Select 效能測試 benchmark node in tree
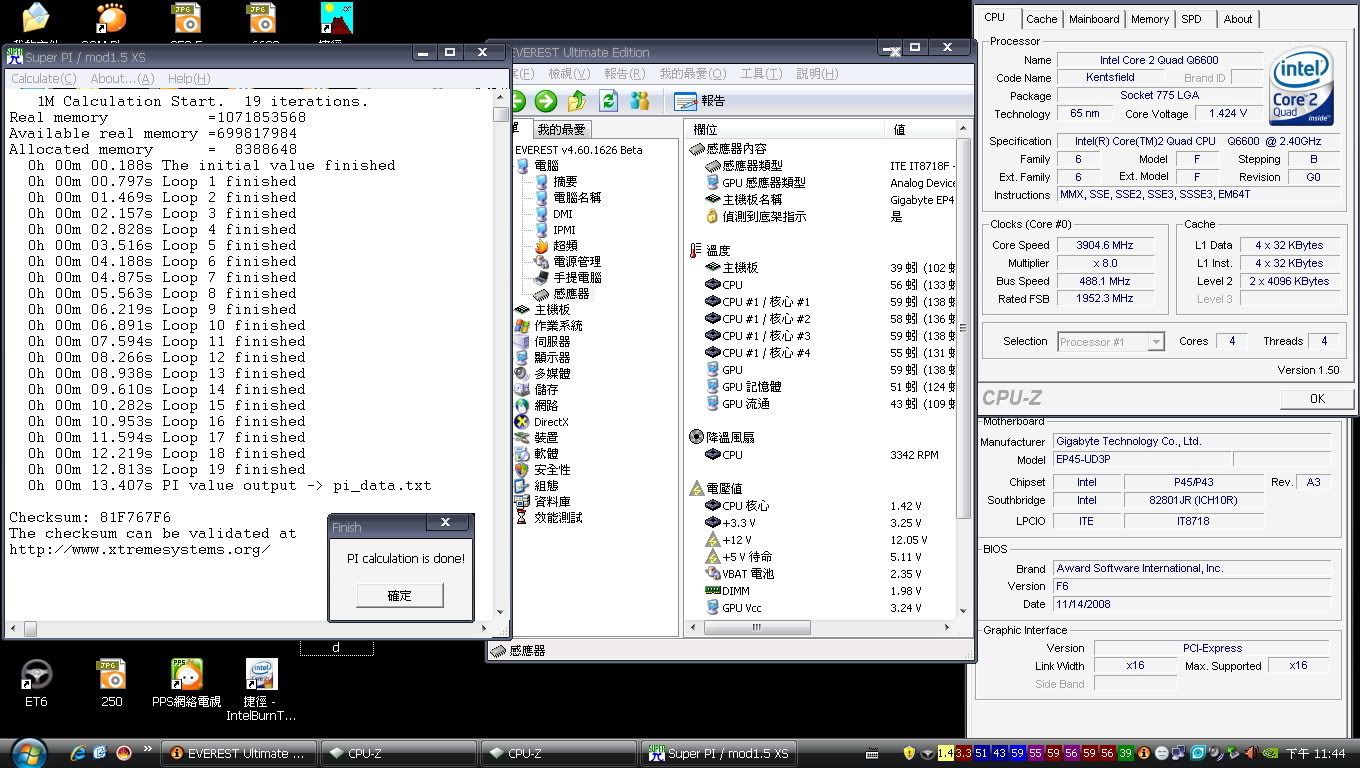This screenshot has height=768, width=1360. [558, 518]
